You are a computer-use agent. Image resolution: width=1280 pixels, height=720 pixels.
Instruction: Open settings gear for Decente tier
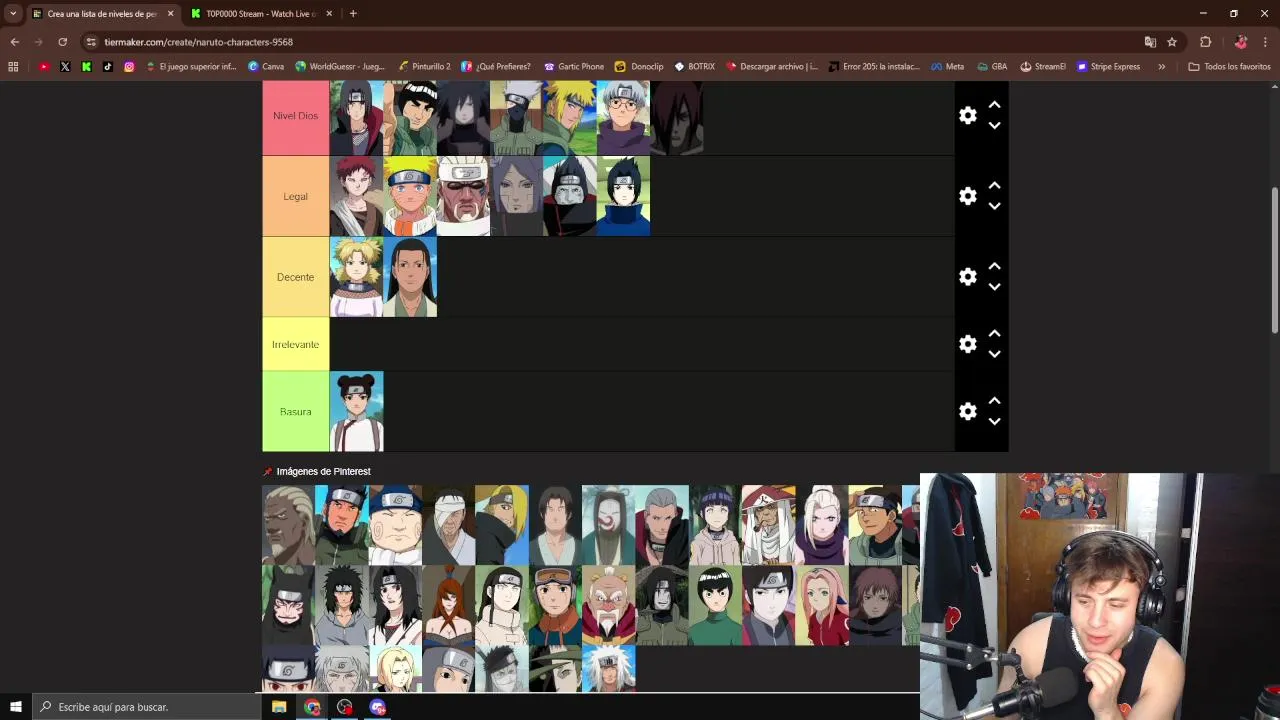(967, 277)
